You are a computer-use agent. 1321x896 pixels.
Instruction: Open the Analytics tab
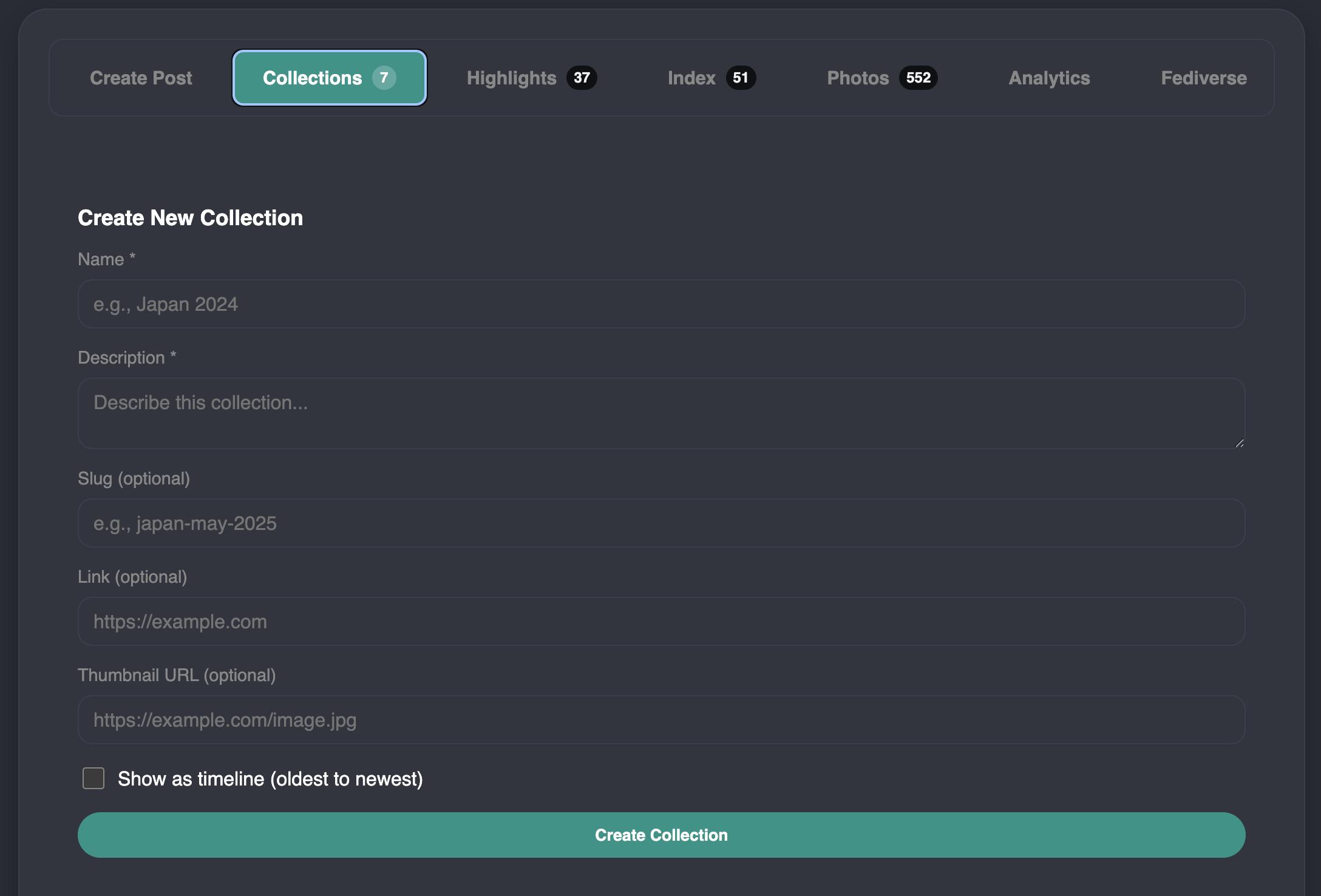tap(1049, 78)
